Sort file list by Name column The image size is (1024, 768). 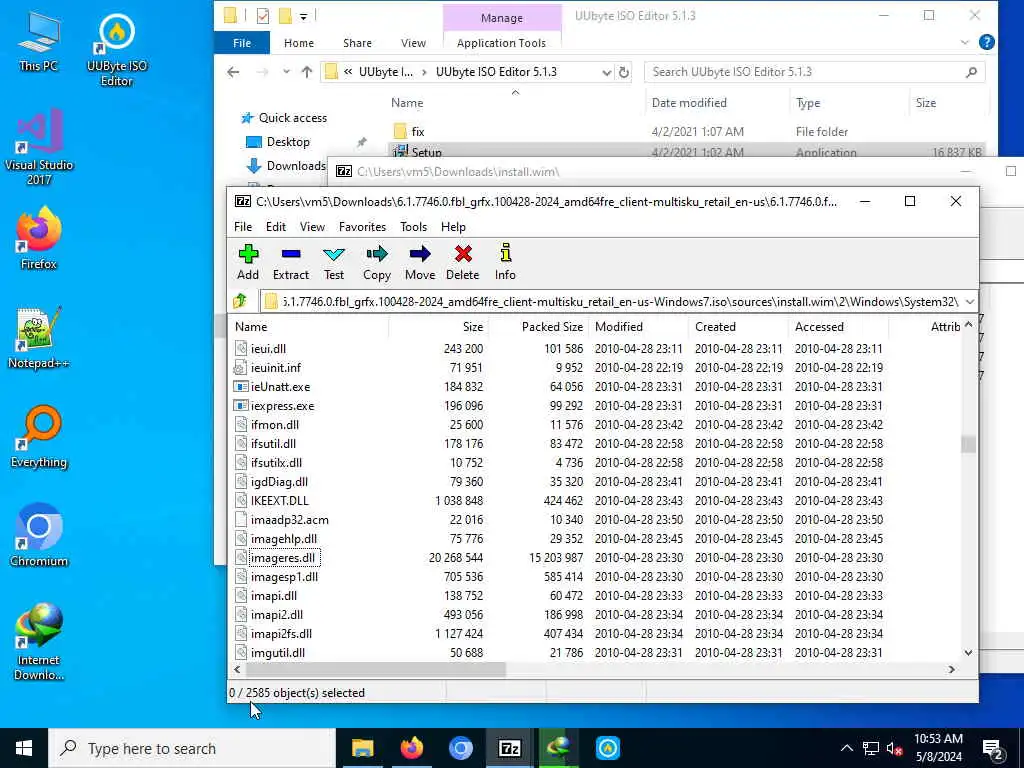click(x=308, y=327)
